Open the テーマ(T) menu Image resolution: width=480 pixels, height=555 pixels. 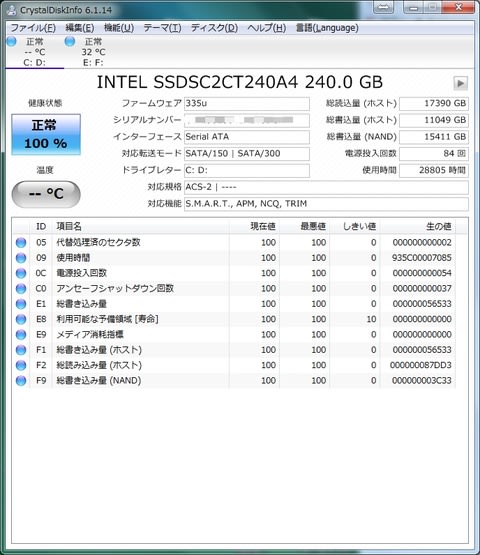coord(162,28)
